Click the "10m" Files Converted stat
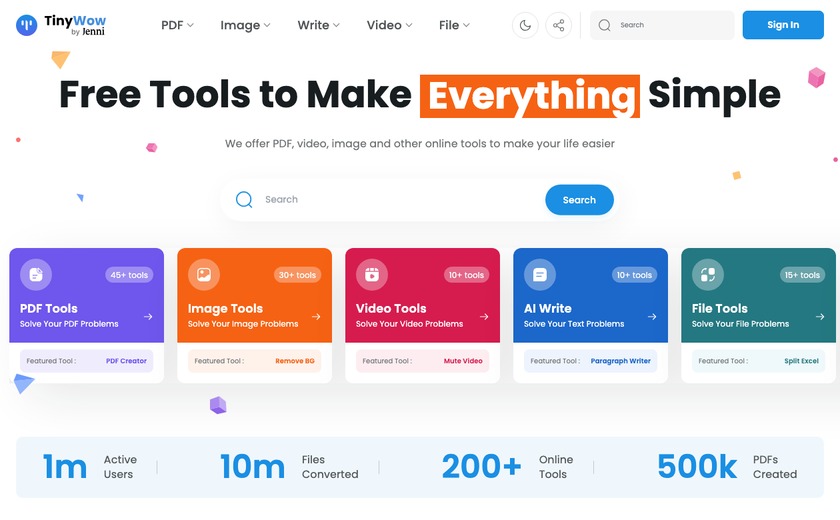 click(252, 466)
